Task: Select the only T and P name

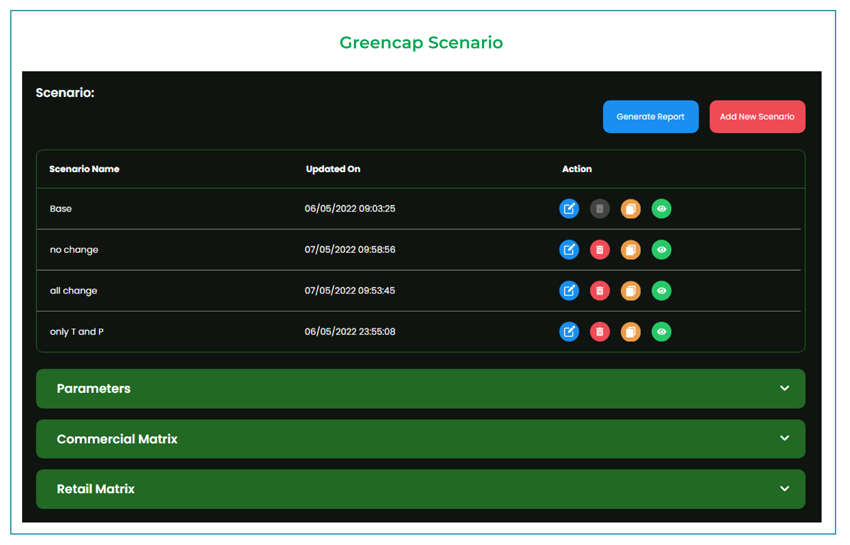Action: point(76,332)
